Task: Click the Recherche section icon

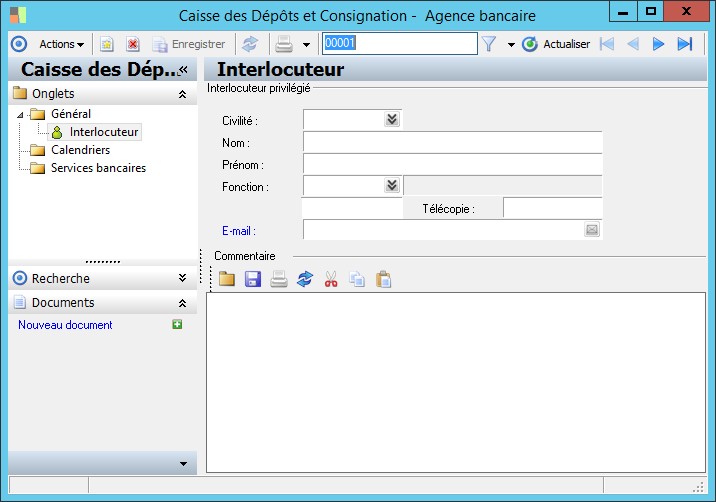Action: coord(20,278)
